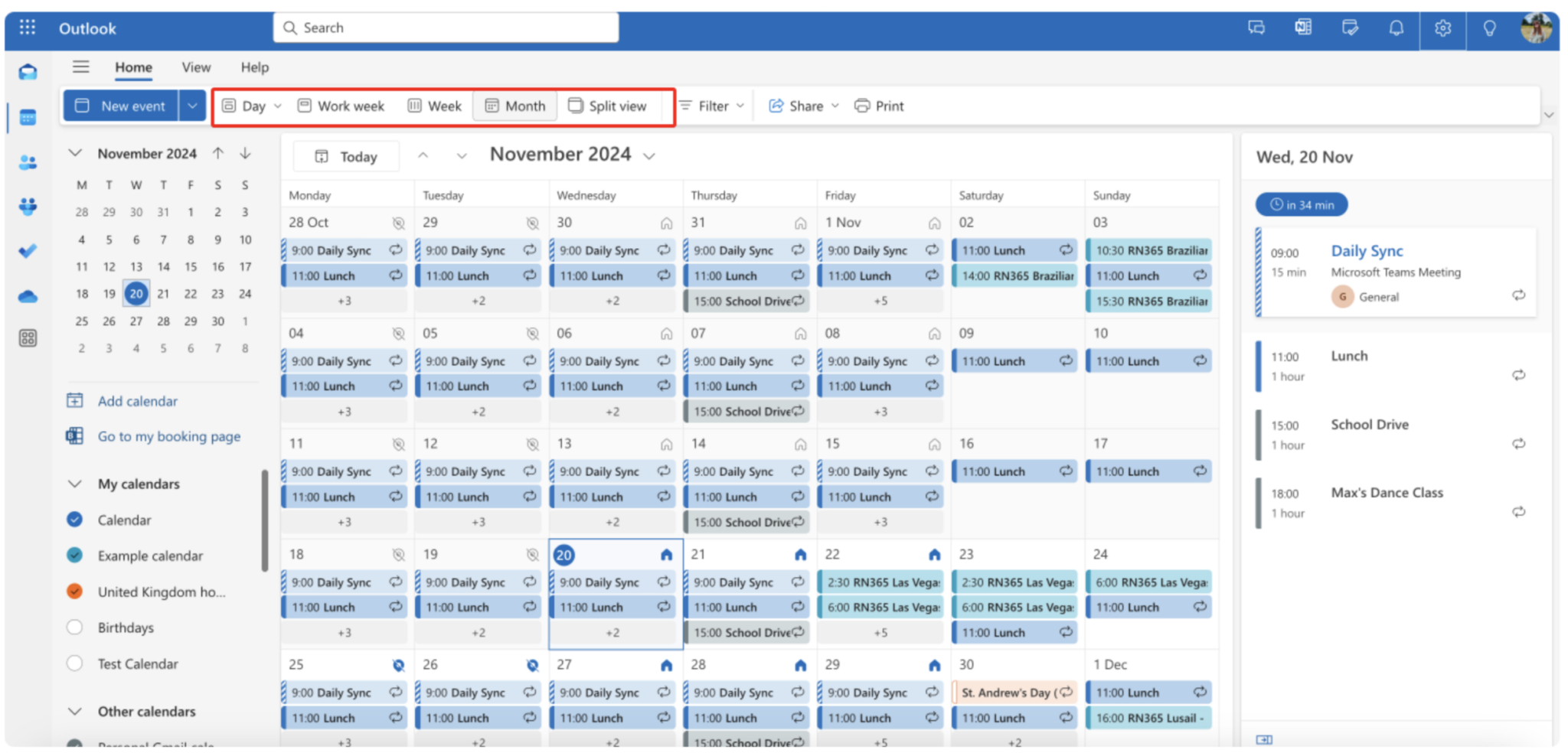Open Mail from the left sidebar

click(28, 73)
